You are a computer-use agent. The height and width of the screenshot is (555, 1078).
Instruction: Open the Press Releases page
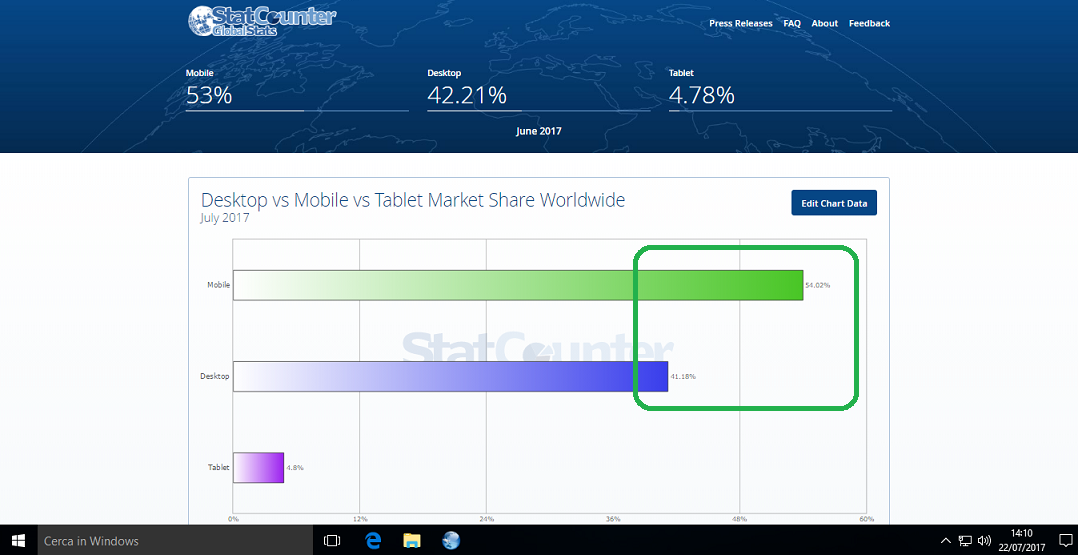740,23
